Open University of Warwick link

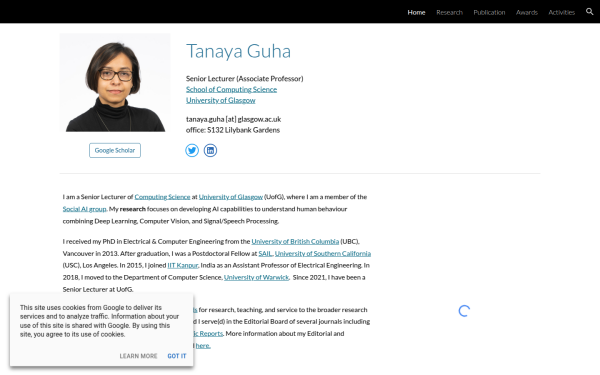click(256, 277)
